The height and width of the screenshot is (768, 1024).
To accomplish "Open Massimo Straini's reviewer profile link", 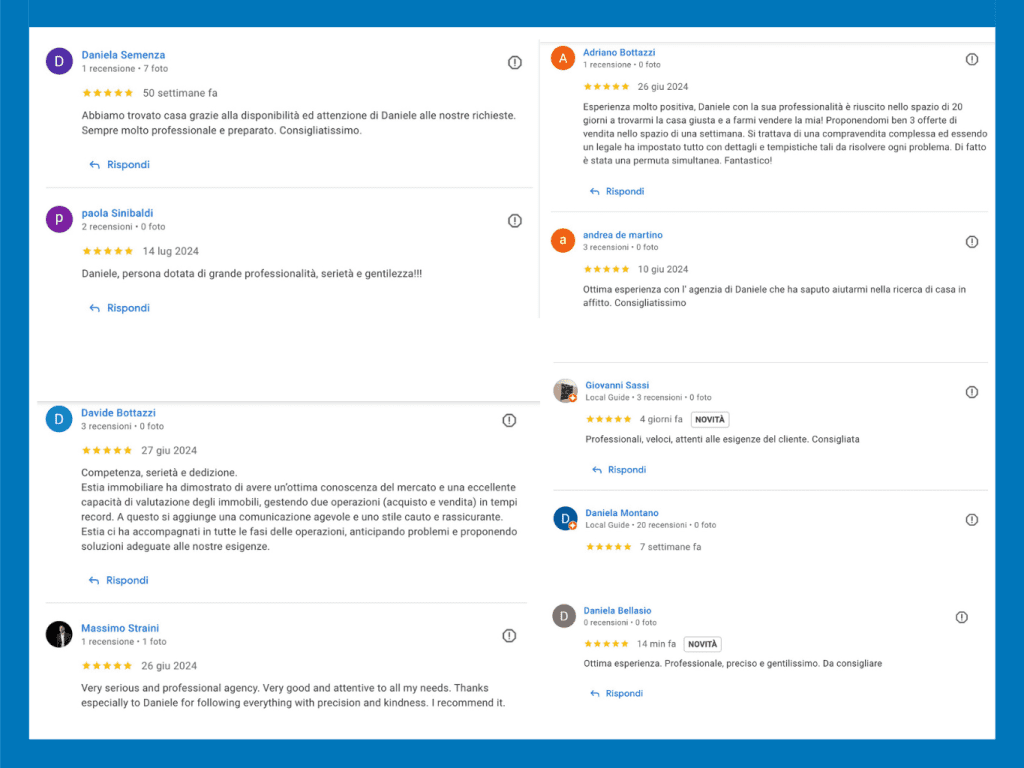I will click(120, 628).
